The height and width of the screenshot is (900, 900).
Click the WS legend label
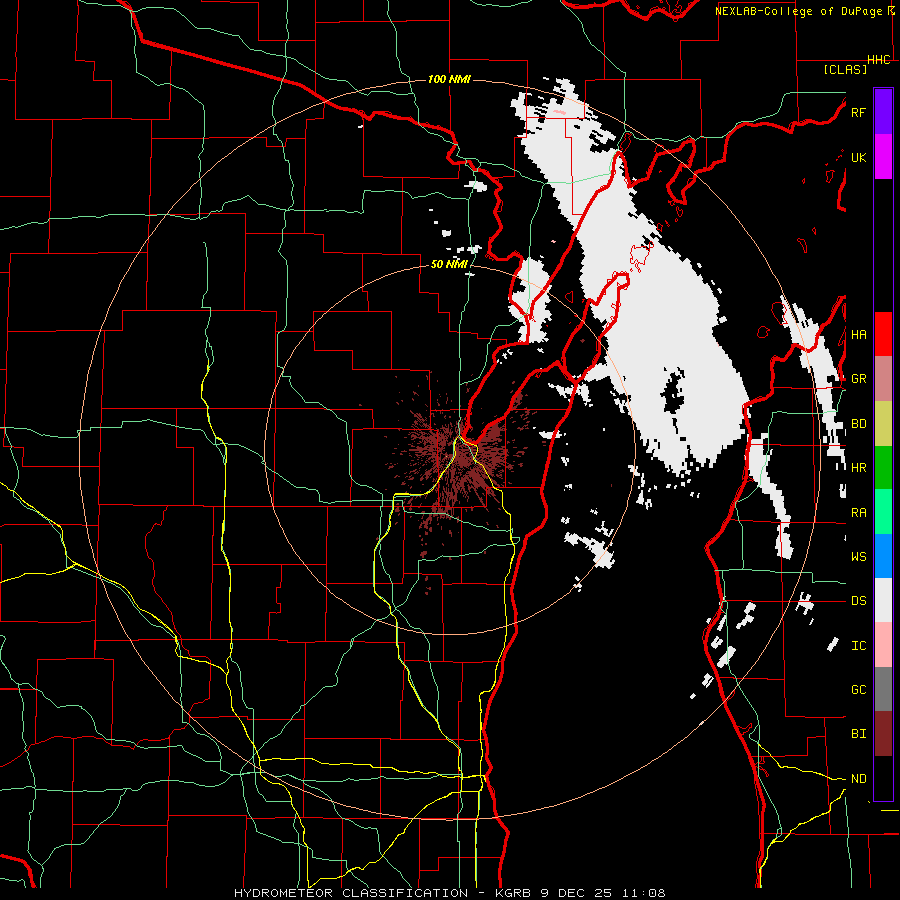pos(858,556)
